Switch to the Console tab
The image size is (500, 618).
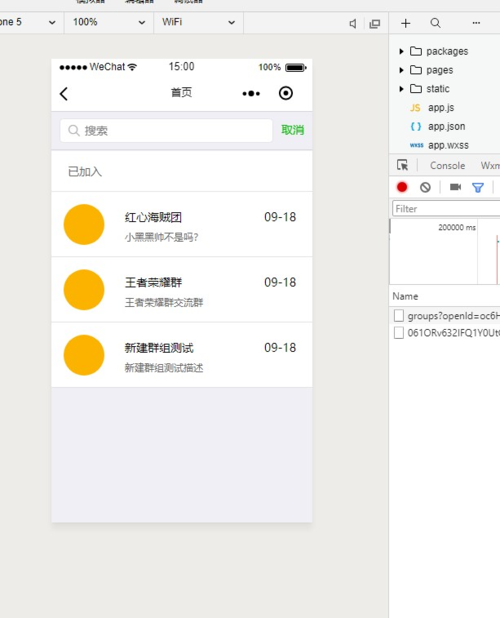point(447,166)
